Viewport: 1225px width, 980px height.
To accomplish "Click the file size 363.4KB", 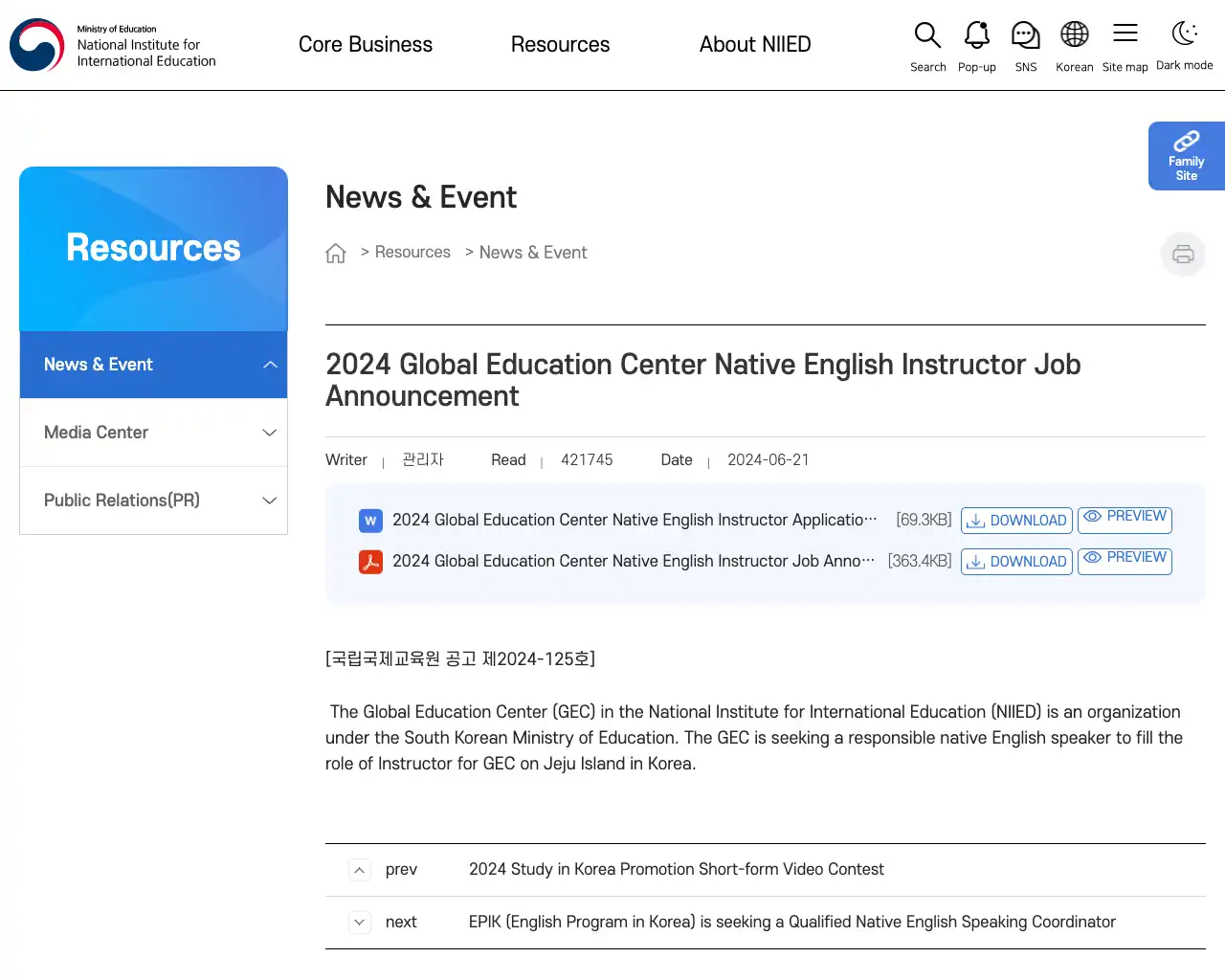I will click(x=920, y=562).
